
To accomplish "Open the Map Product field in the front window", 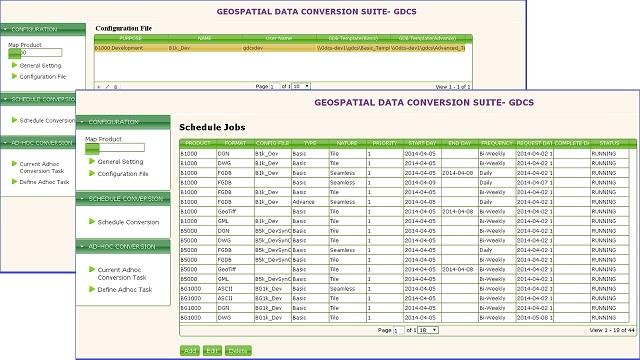I will pyautogui.click(x=115, y=148).
